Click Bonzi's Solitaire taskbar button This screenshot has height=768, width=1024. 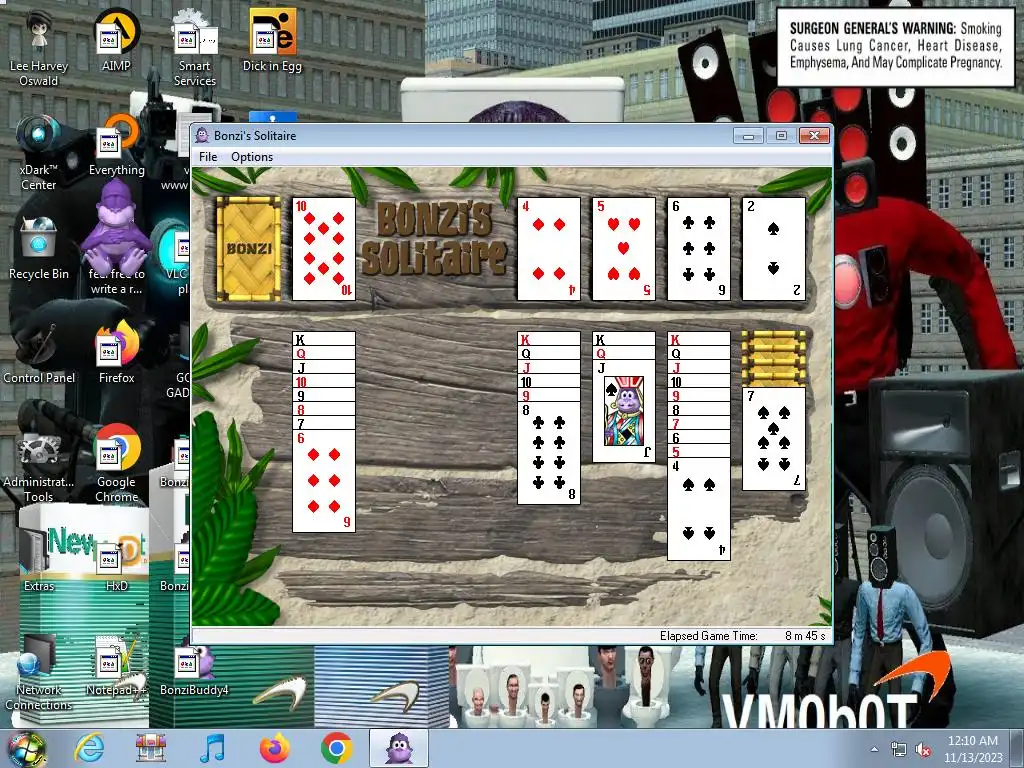click(399, 748)
